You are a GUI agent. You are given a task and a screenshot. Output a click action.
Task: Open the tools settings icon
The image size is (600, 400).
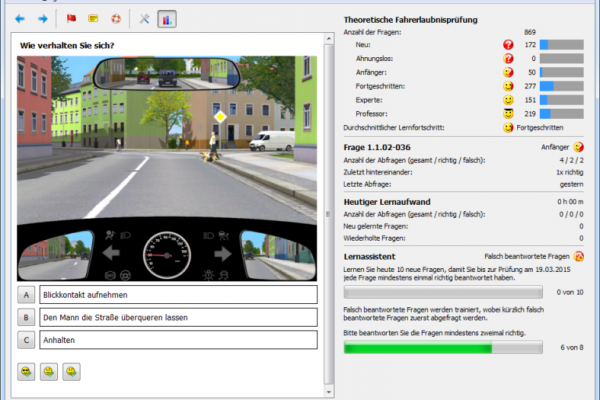click(144, 18)
